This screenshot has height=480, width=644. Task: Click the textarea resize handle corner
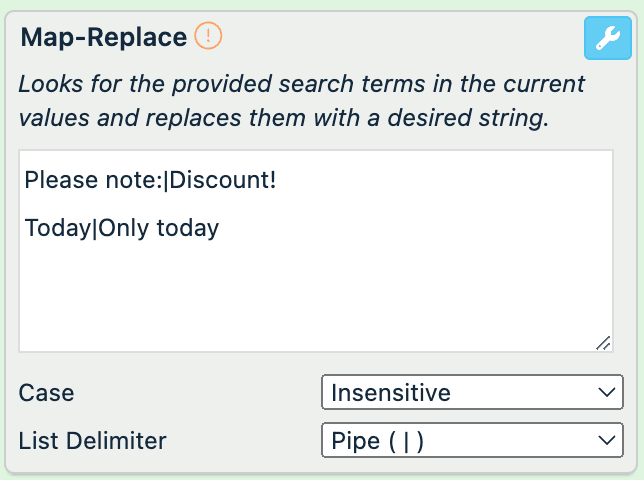pyautogui.click(x=603, y=342)
